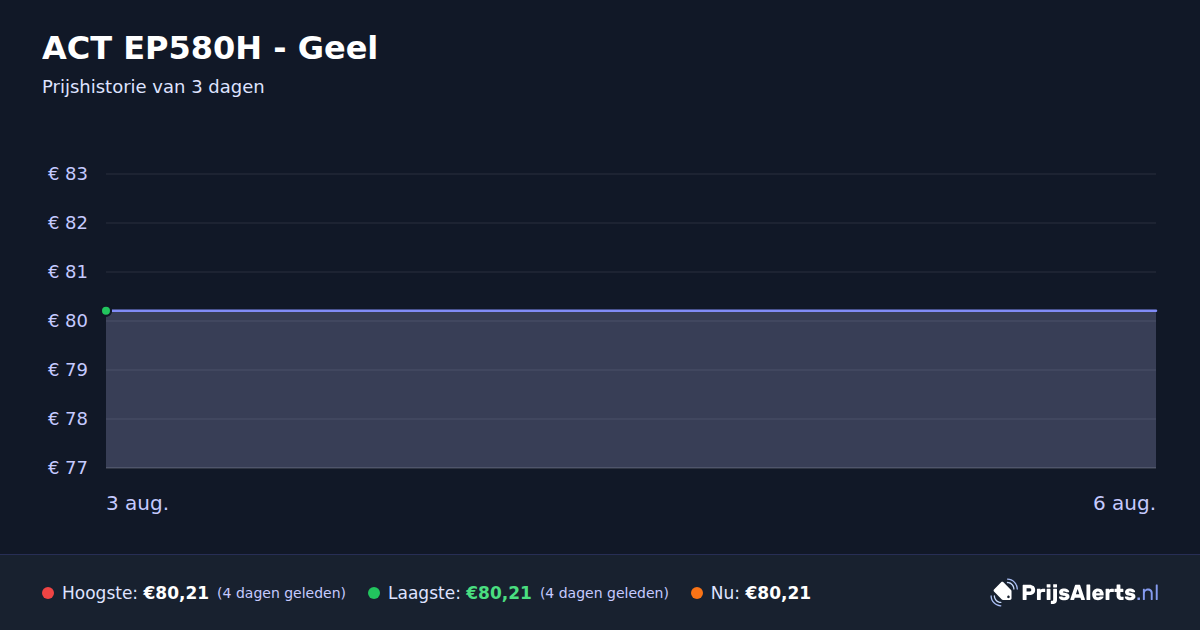Click the € 80 axis label
The image size is (1200, 630).
pos(68,321)
